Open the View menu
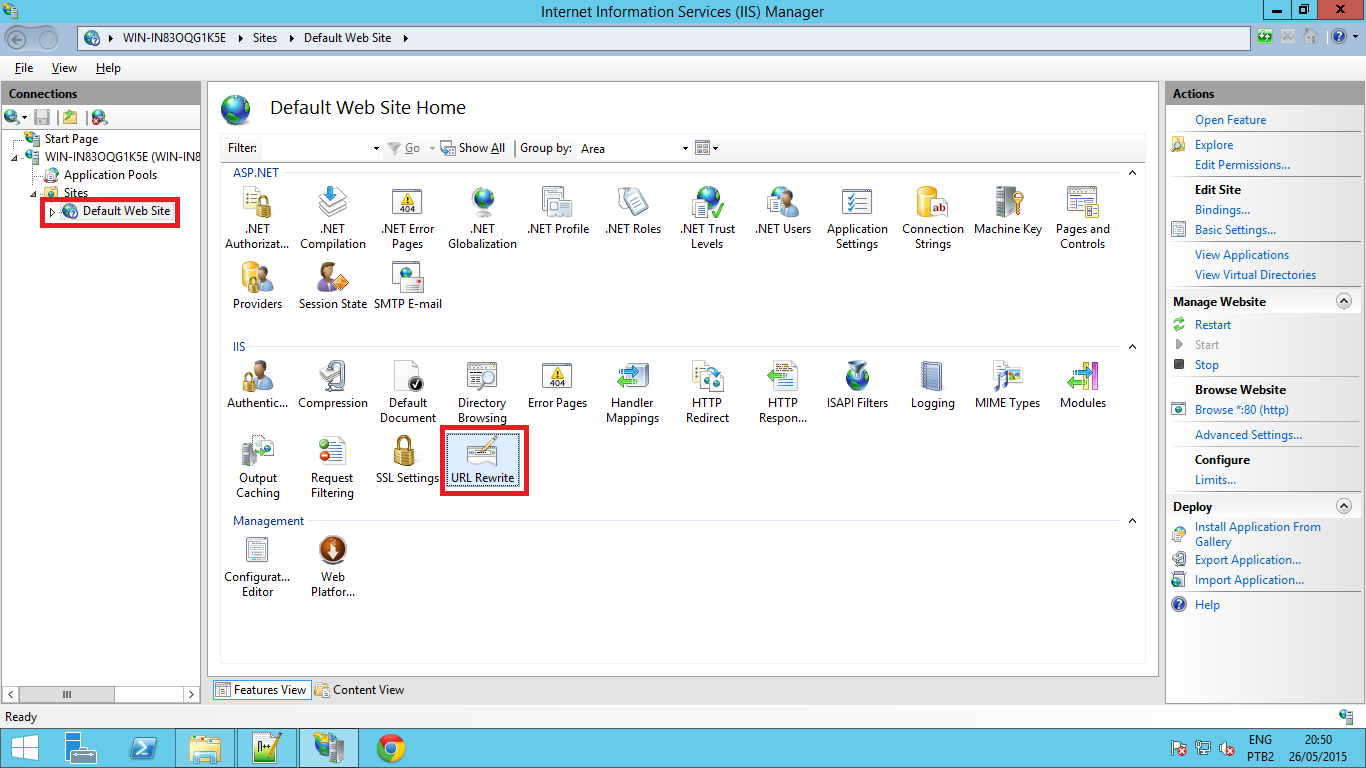 64,68
